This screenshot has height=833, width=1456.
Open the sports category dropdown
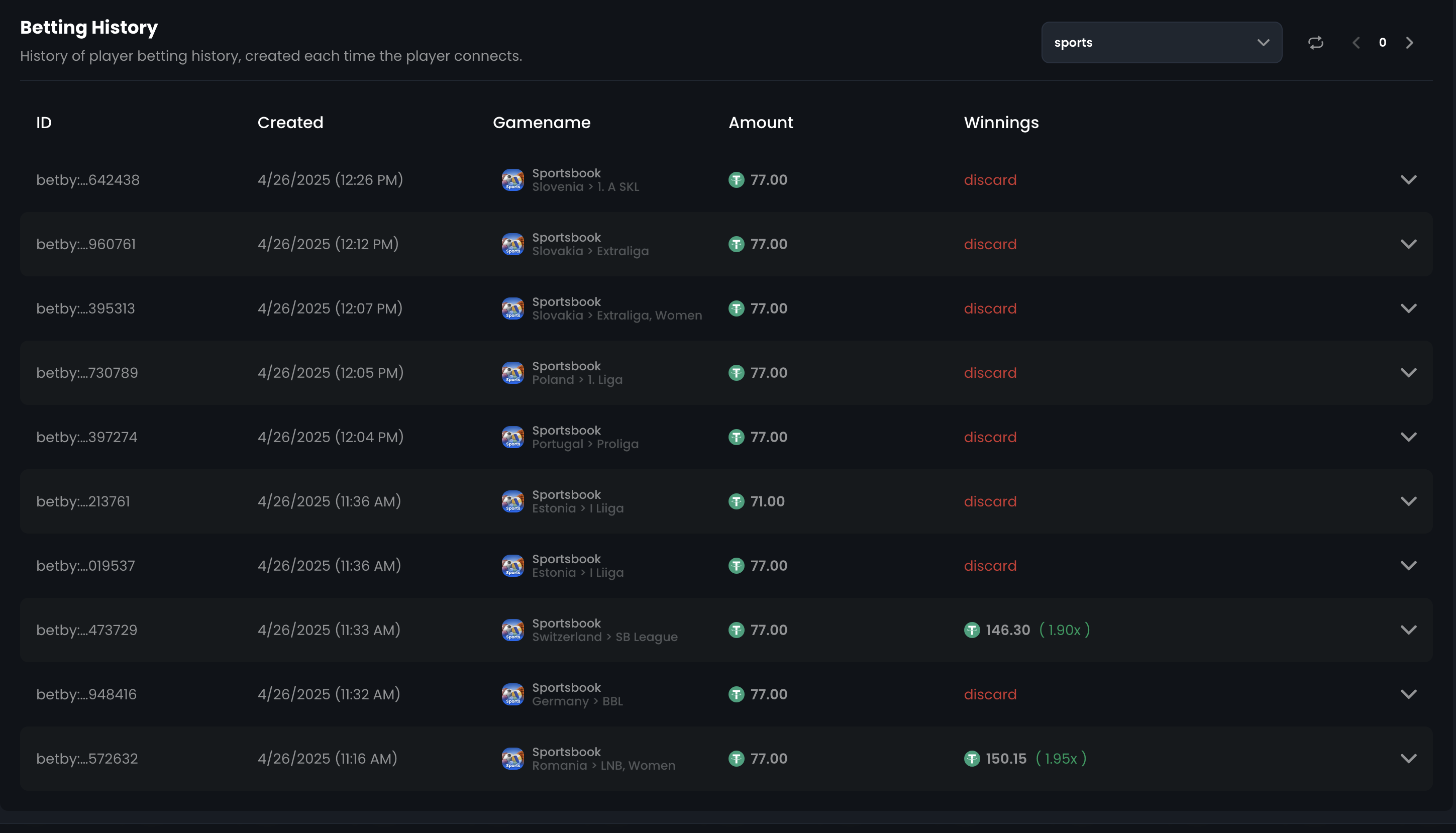1162,42
